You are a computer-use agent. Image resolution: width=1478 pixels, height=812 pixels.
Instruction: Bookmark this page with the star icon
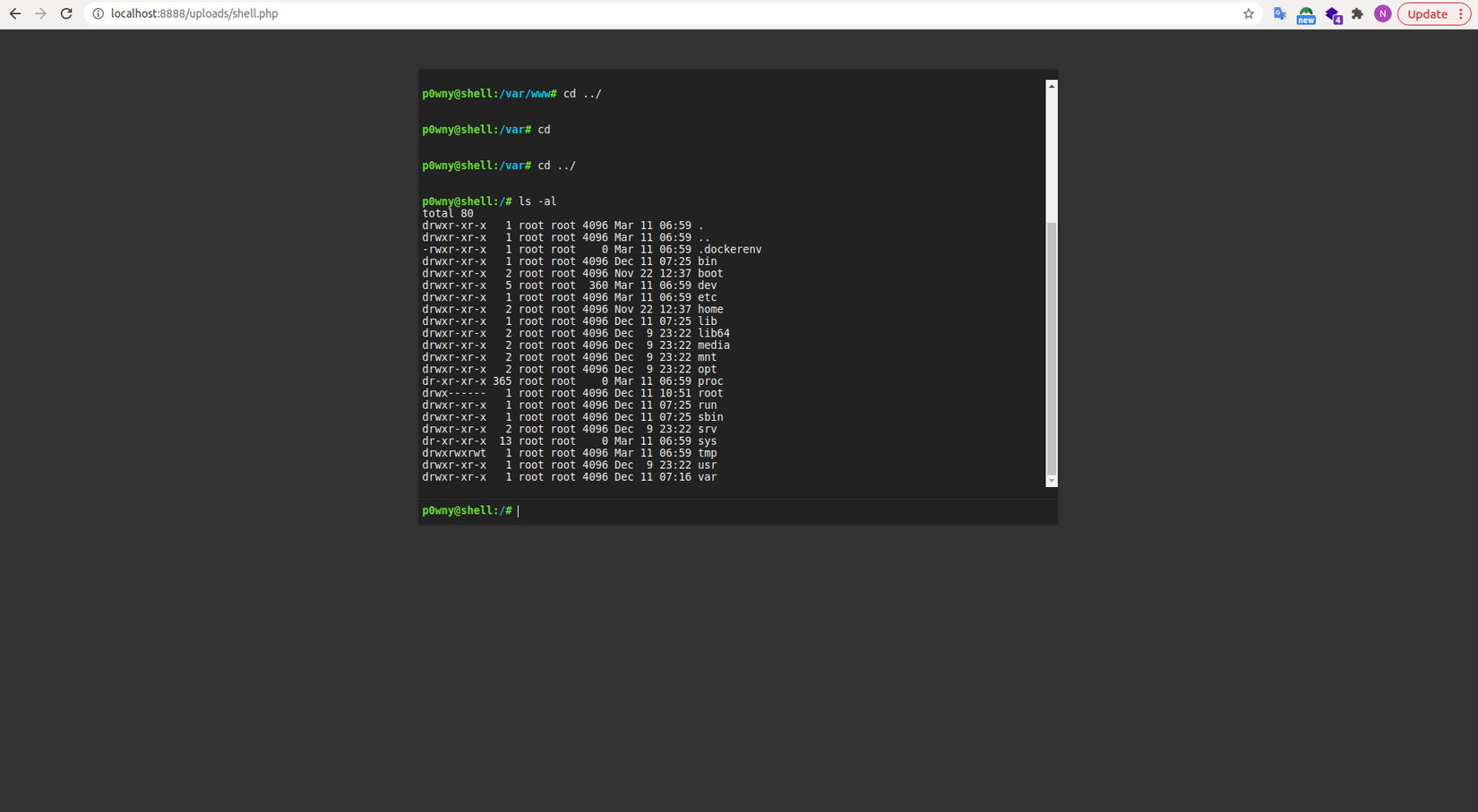[1249, 13]
